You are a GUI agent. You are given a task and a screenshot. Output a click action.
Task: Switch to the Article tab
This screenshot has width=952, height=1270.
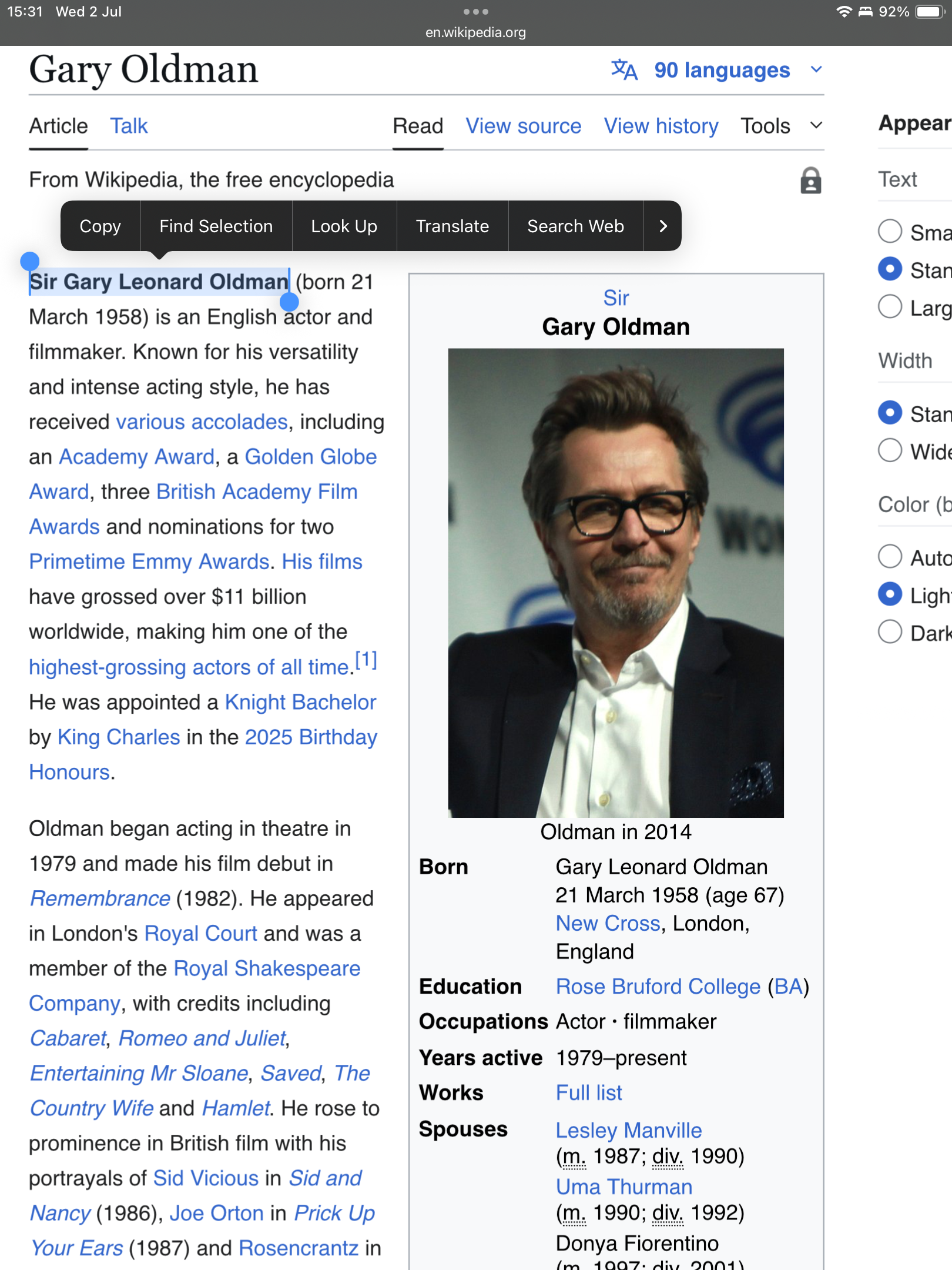(x=59, y=126)
